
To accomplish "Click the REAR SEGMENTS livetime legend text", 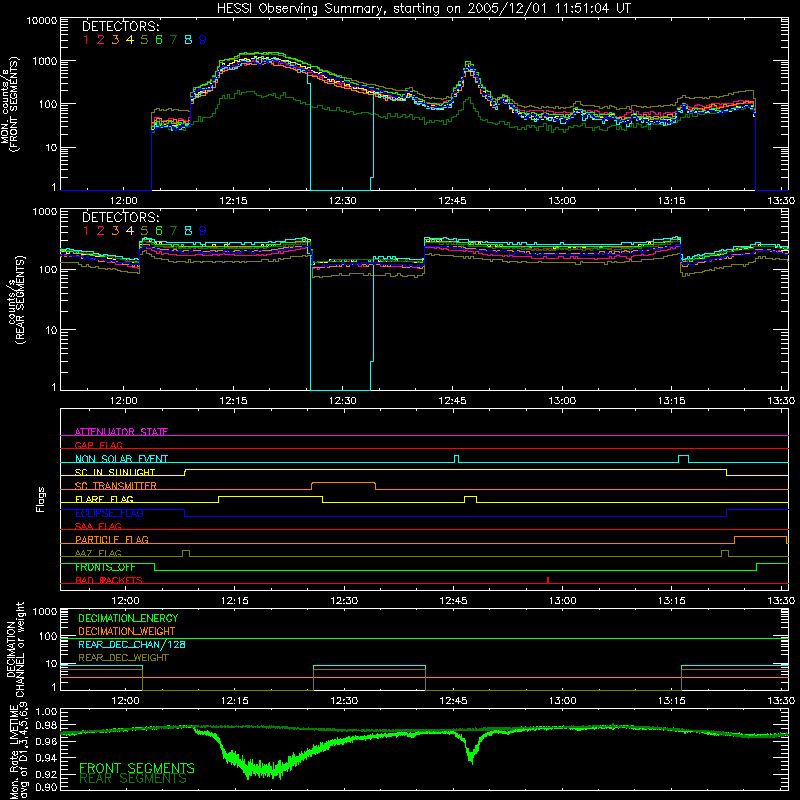I will [133, 779].
